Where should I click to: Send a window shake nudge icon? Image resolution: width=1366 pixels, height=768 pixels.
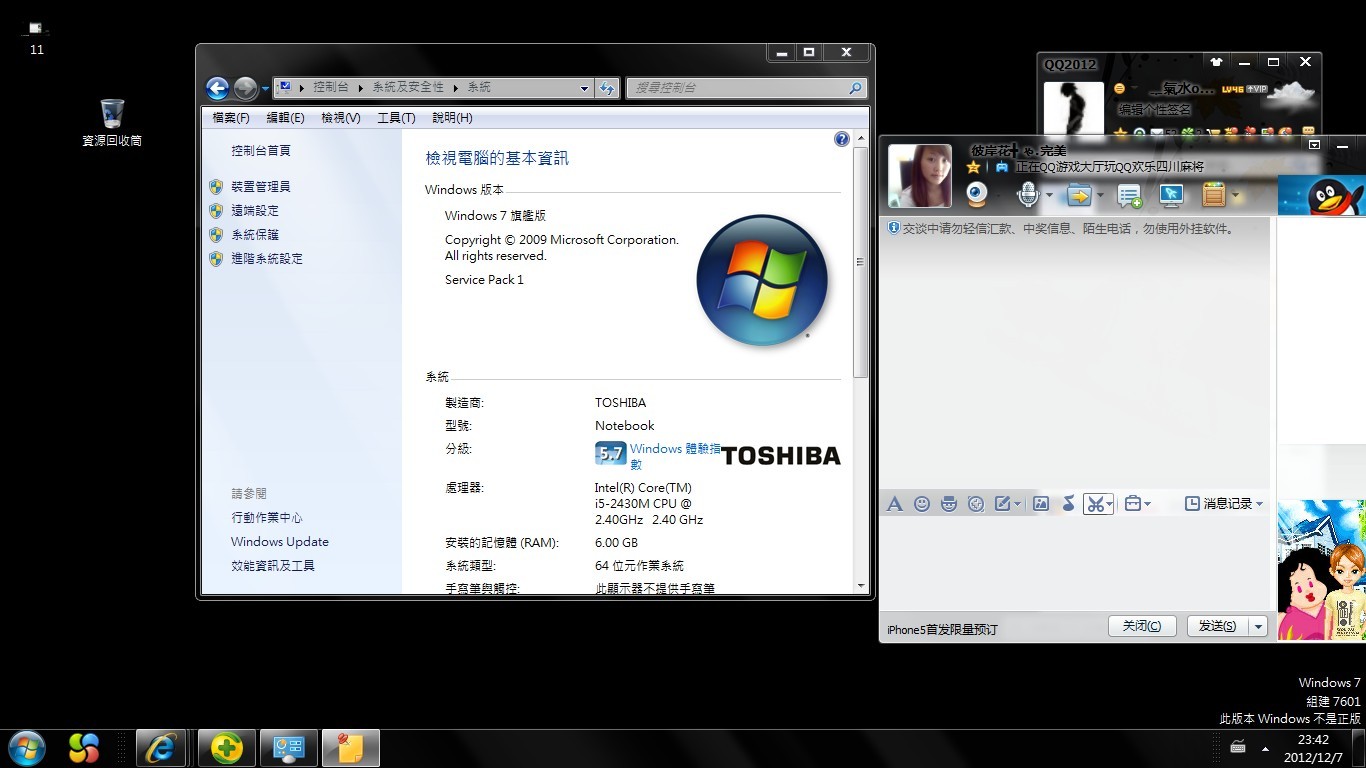point(976,504)
